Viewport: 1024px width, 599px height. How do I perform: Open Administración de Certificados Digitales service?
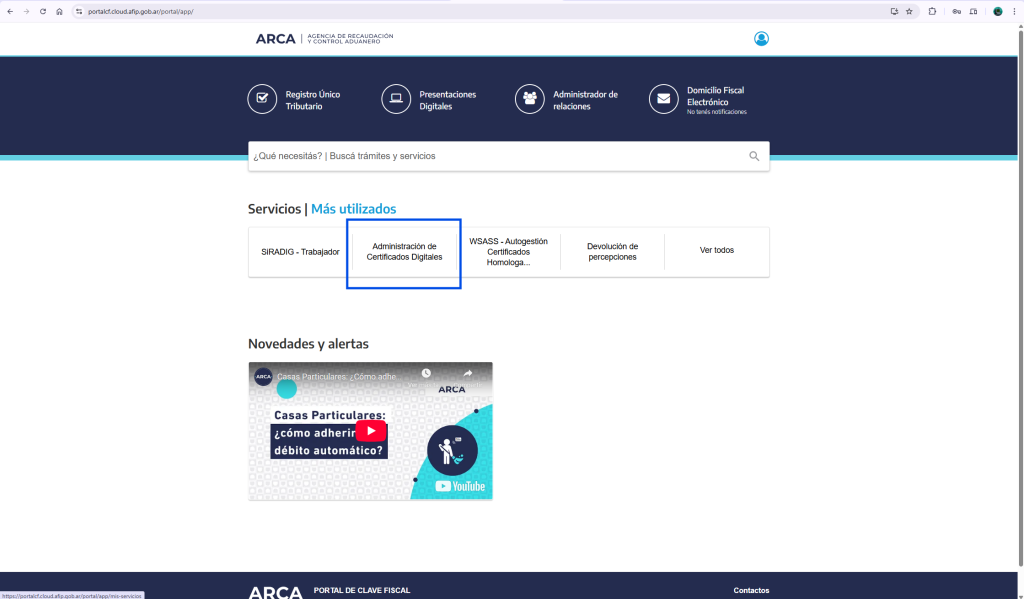404,252
